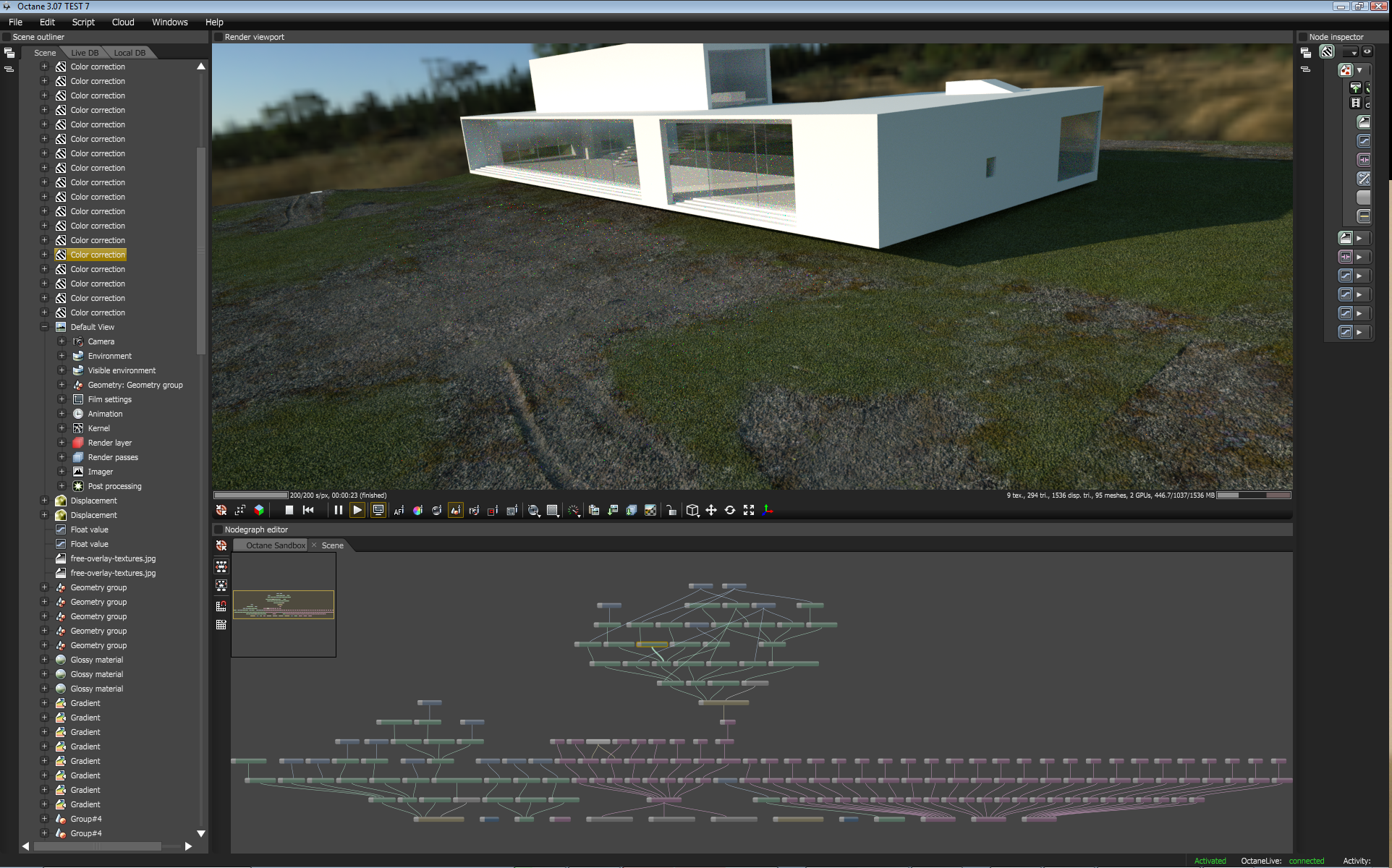Select the autofocus picker tool
Viewport: 1392px width, 868px height.
tap(399, 511)
